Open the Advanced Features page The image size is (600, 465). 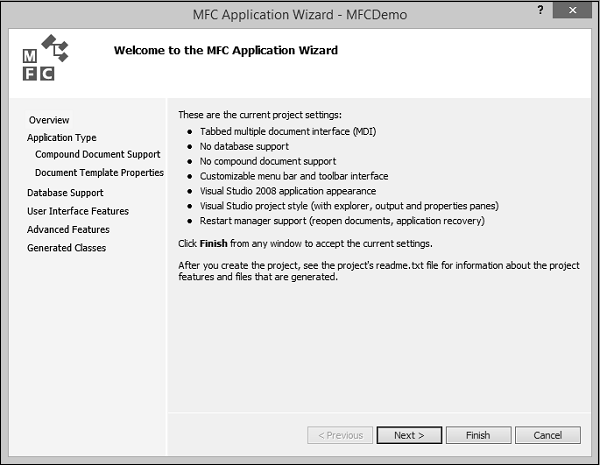(x=68, y=229)
